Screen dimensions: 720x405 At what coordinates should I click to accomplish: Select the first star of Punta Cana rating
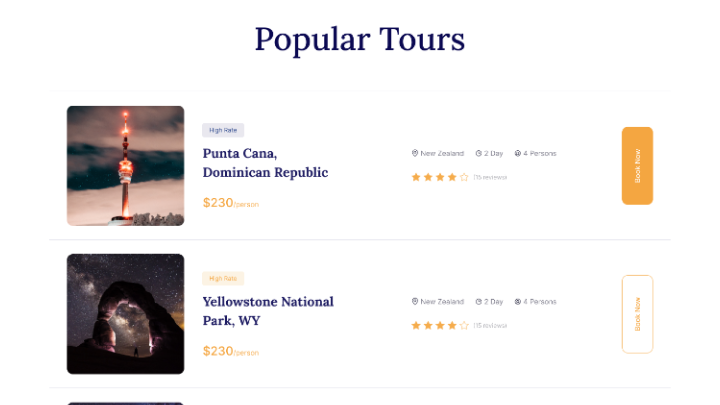coord(416,177)
